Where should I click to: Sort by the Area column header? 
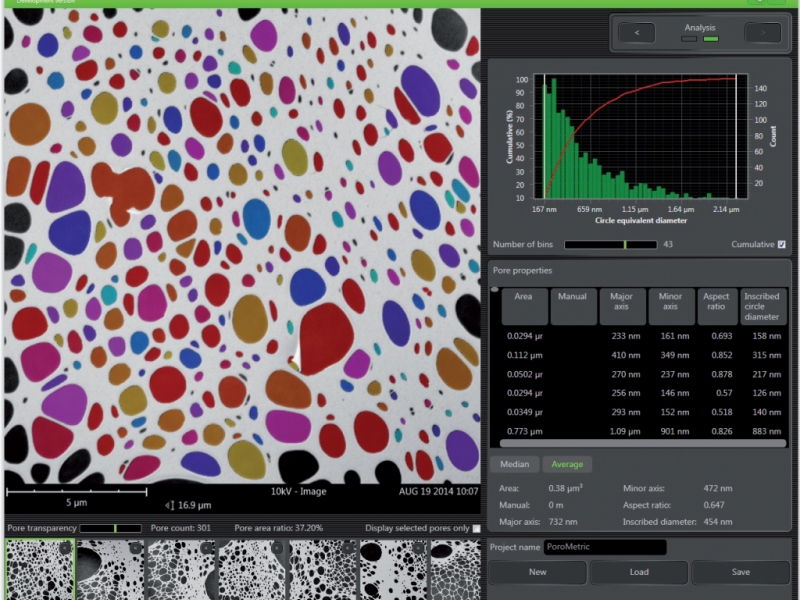tap(524, 306)
